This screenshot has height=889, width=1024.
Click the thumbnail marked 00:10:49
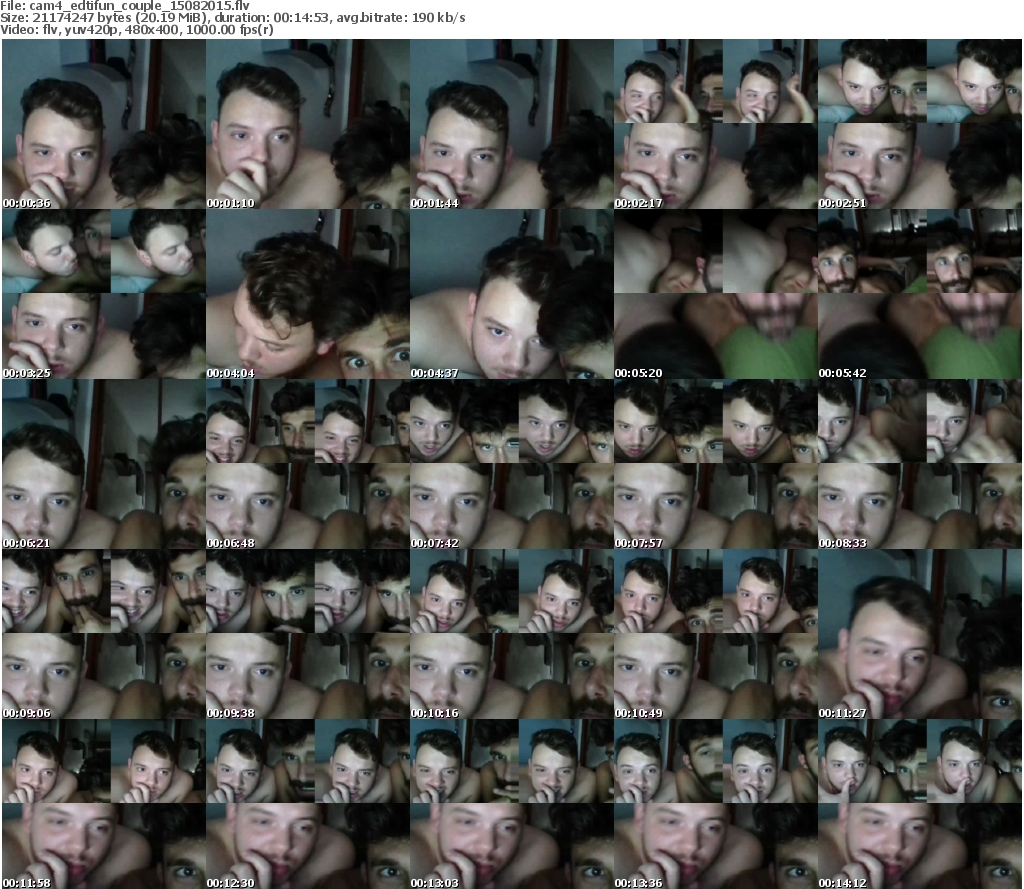click(715, 634)
